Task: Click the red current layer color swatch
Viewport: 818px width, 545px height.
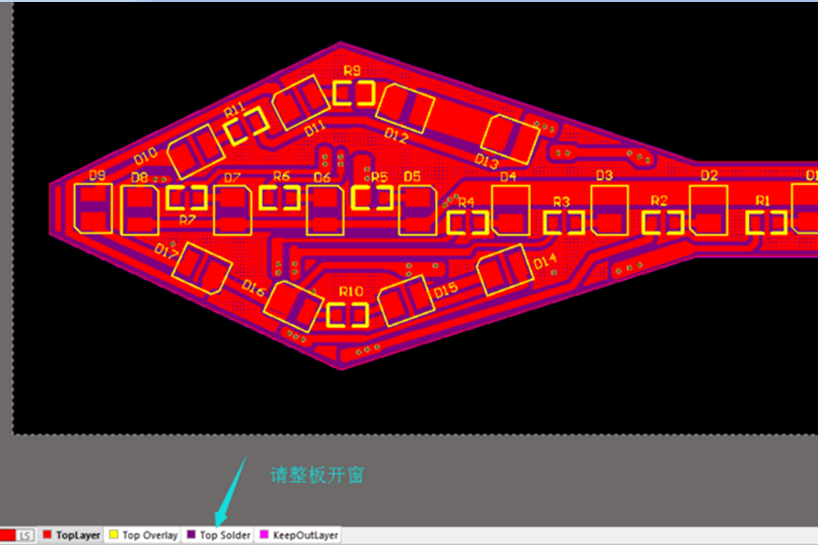Action: [x=6, y=536]
